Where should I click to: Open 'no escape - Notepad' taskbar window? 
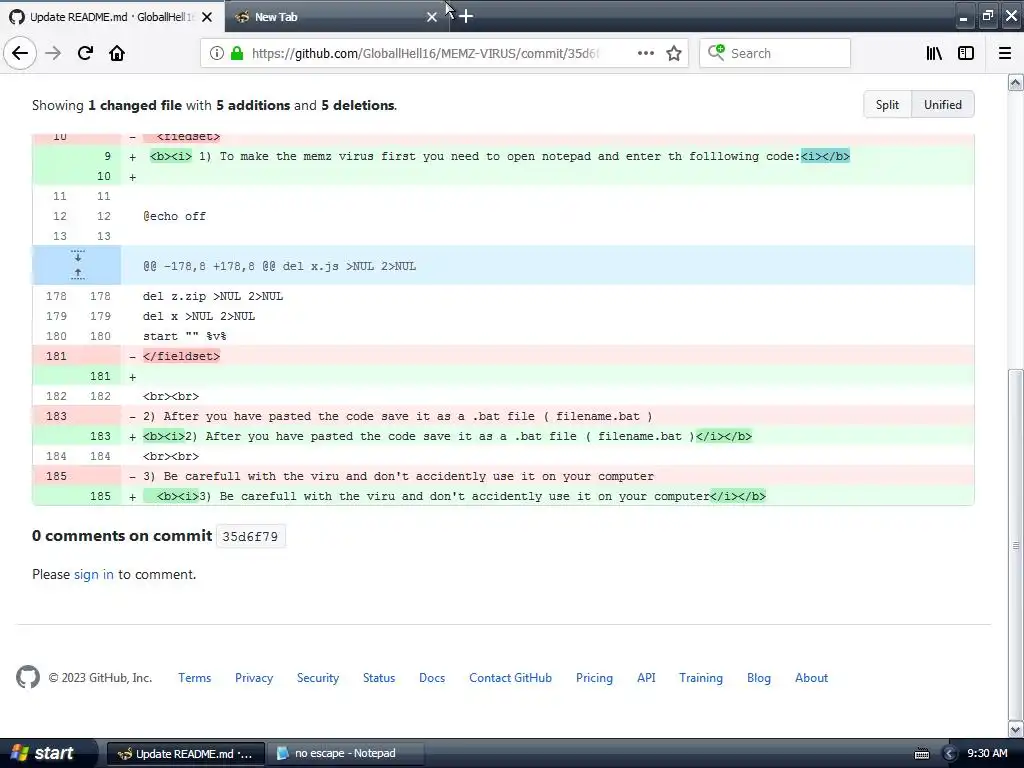tap(345, 753)
